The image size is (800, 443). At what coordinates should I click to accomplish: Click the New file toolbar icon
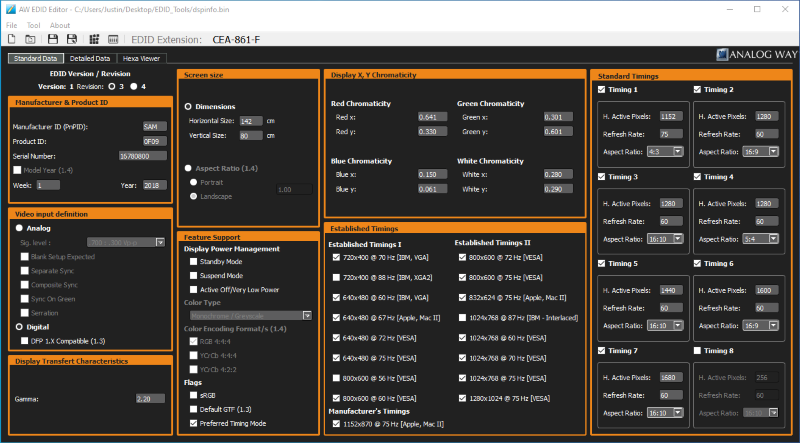click(11, 39)
